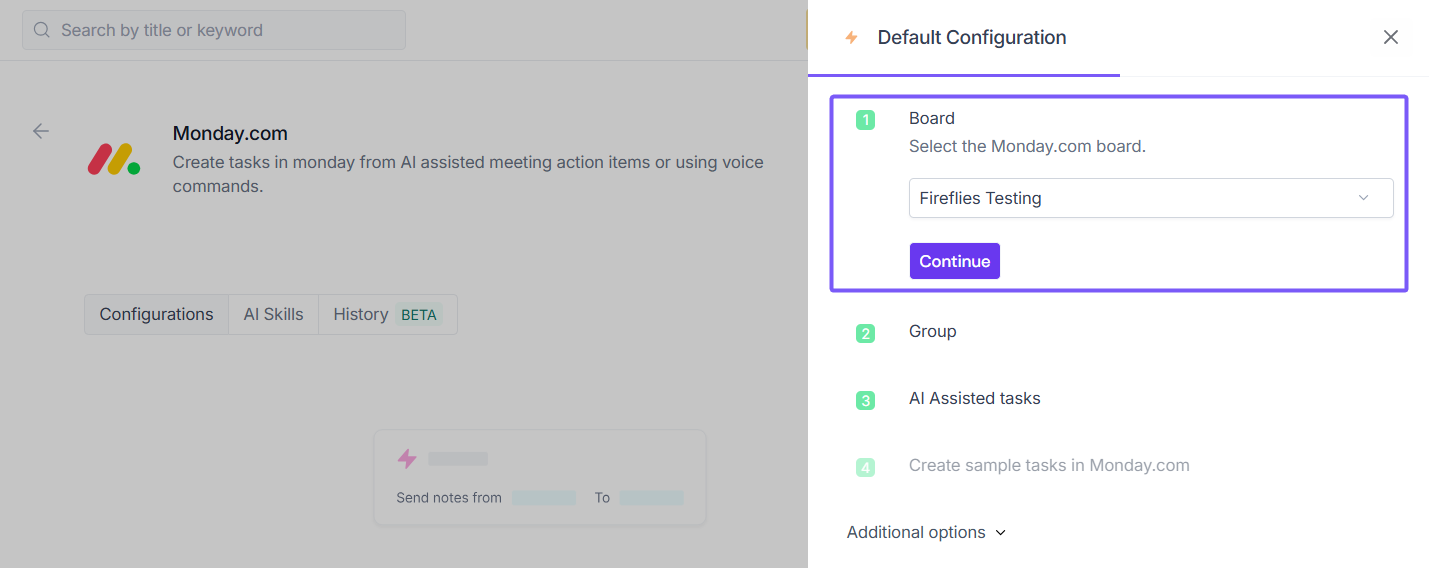
Task: Expand the AI Assisted tasks step
Action: point(974,398)
